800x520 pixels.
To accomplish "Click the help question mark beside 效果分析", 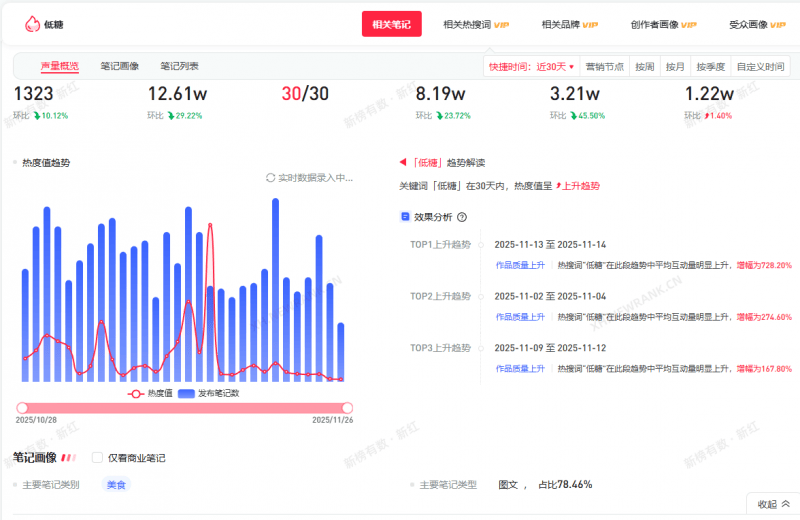I will pos(462,217).
